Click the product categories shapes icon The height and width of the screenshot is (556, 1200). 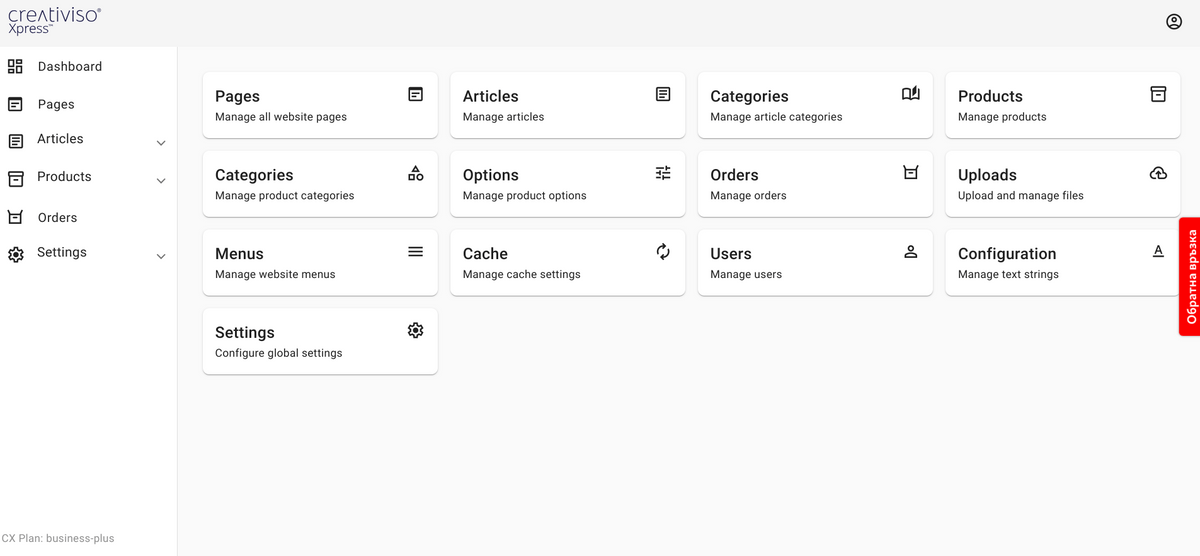click(x=415, y=173)
